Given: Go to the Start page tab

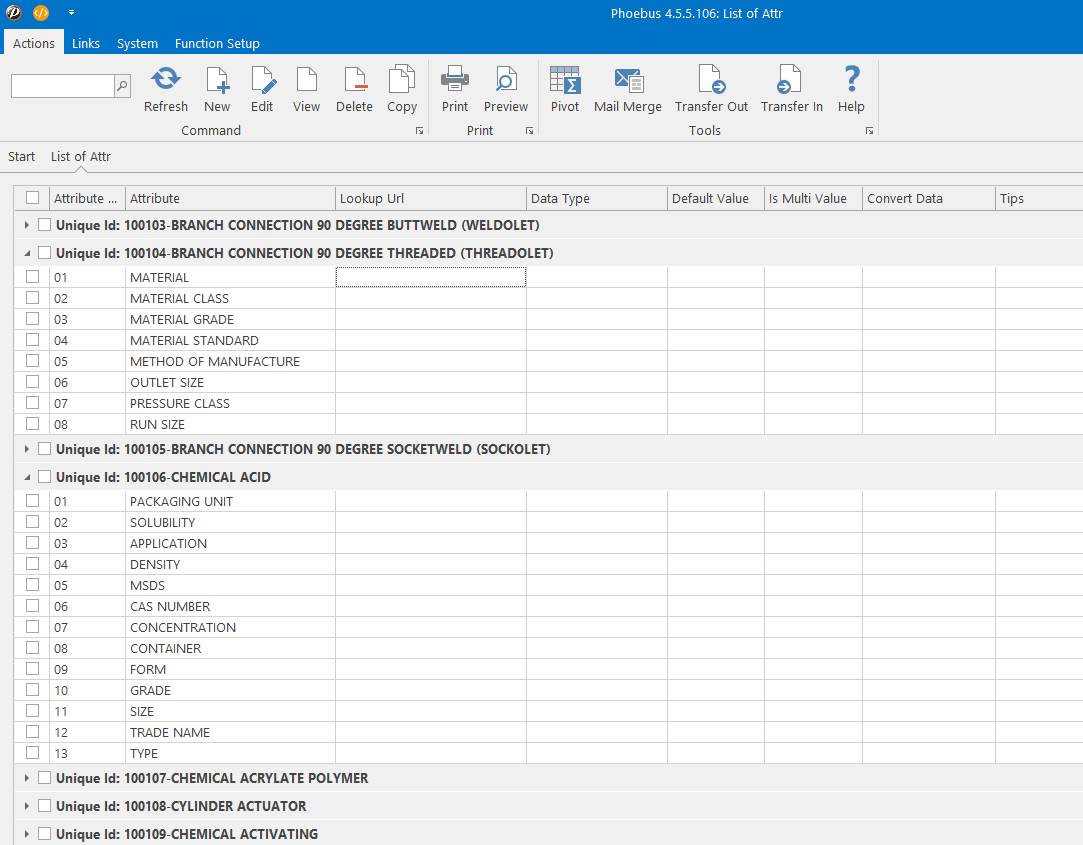Looking at the screenshot, I should pos(21,156).
